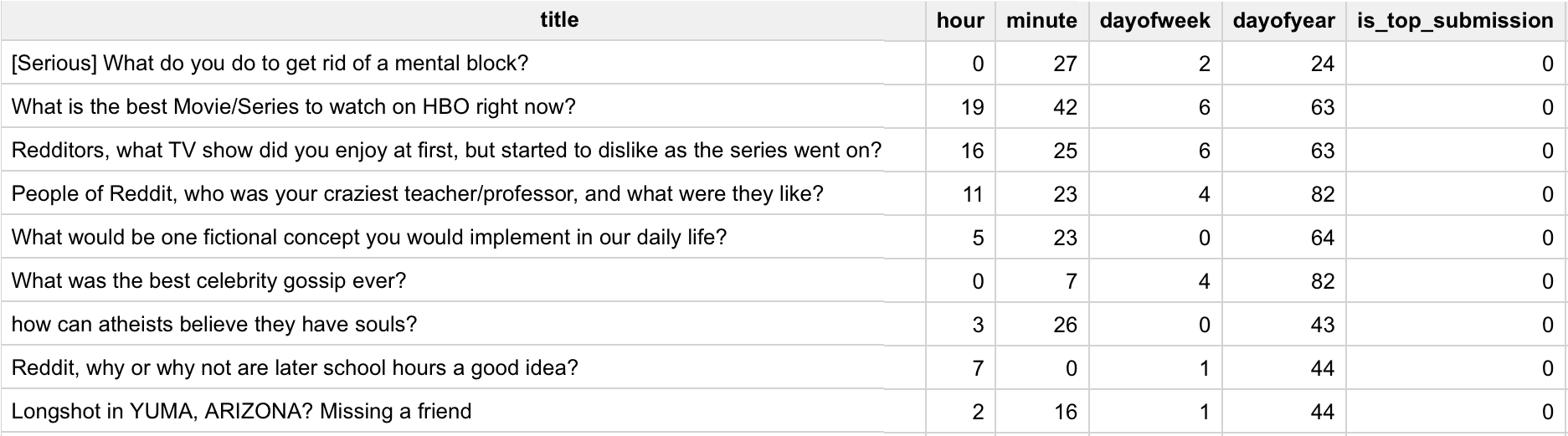This screenshot has width=1568, height=436.
Task: Click the is_top_submission column header
Action: (x=1455, y=21)
